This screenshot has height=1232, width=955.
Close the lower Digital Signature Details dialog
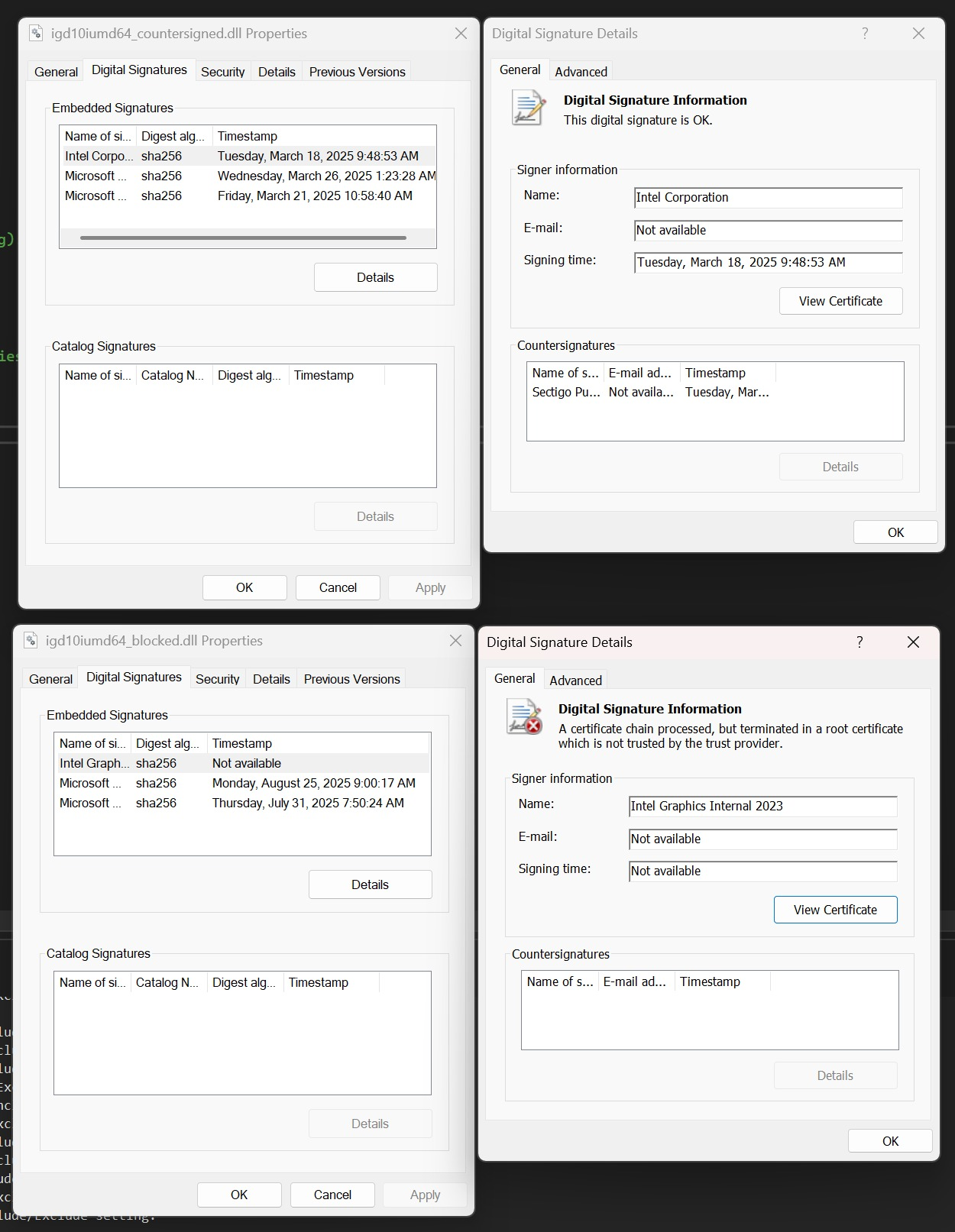click(913, 642)
